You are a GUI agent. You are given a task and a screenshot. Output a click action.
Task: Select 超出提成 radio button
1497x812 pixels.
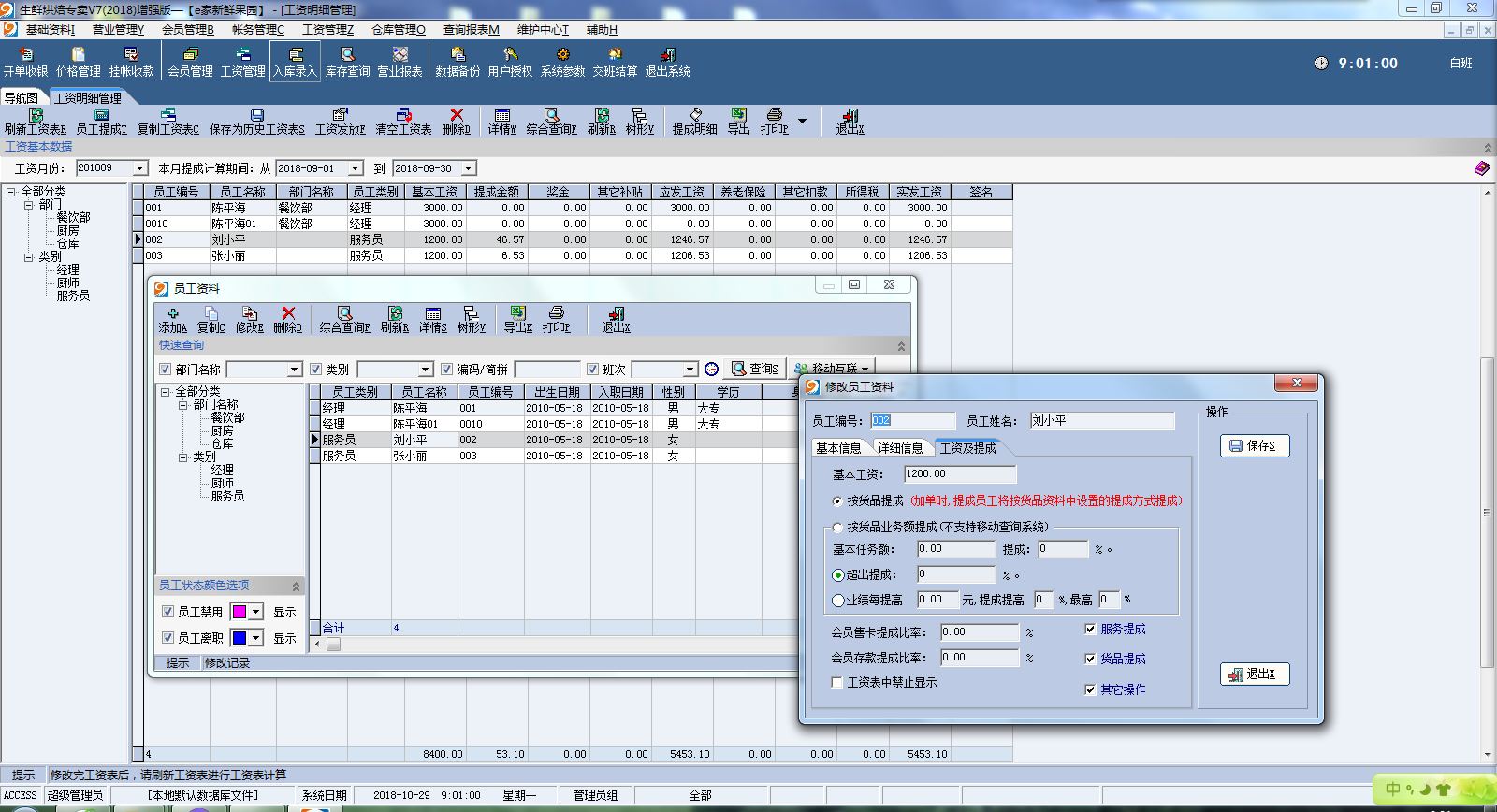(838, 575)
